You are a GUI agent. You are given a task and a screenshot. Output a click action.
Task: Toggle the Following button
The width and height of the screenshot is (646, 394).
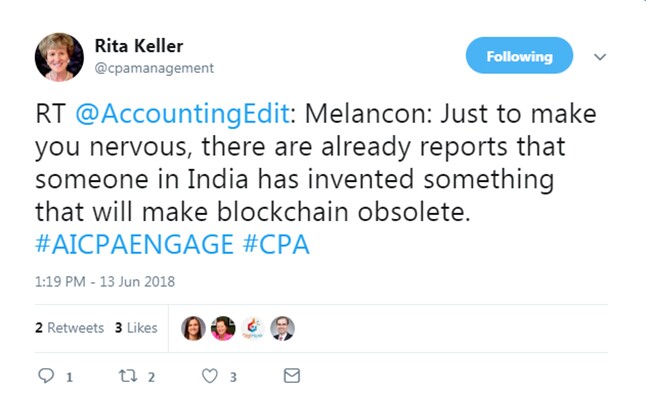[519, 56]
